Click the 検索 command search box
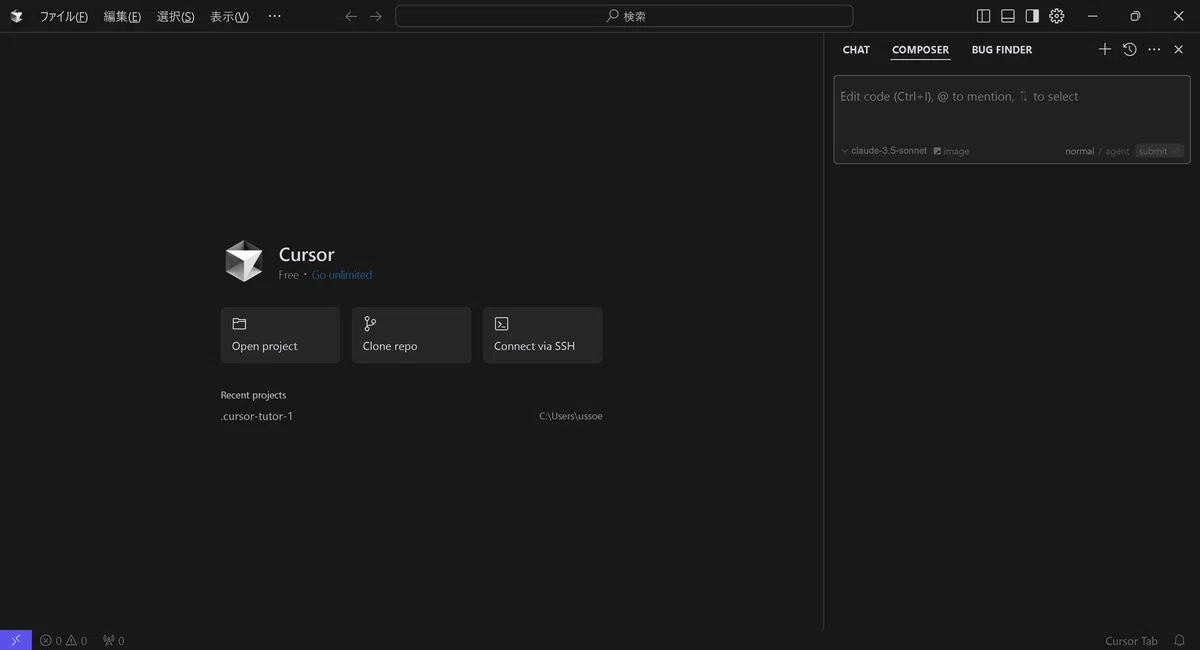Screen dimensions: 1200x650 click(624, 16)
